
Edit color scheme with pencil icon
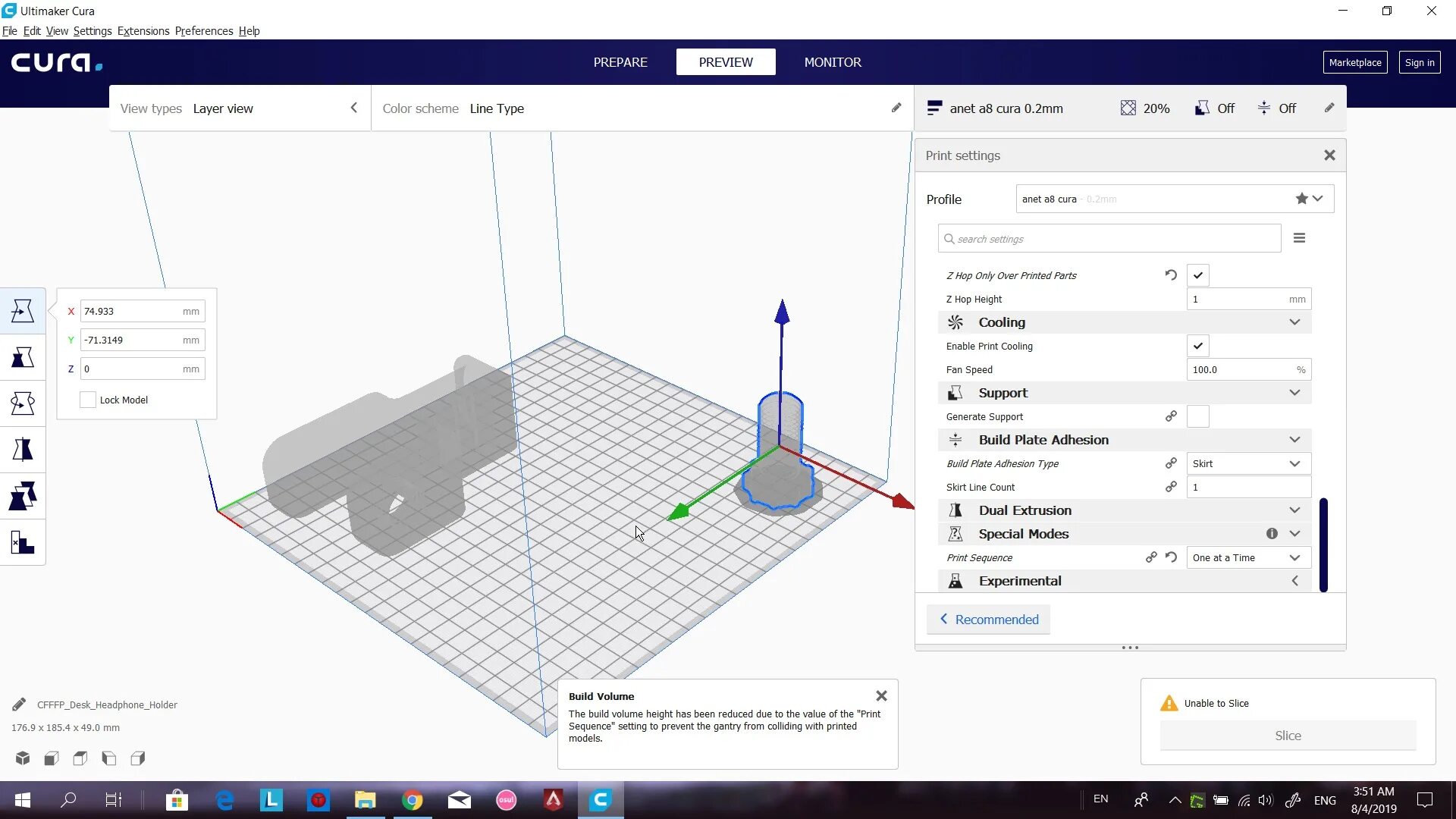click(x=896, y=108)
